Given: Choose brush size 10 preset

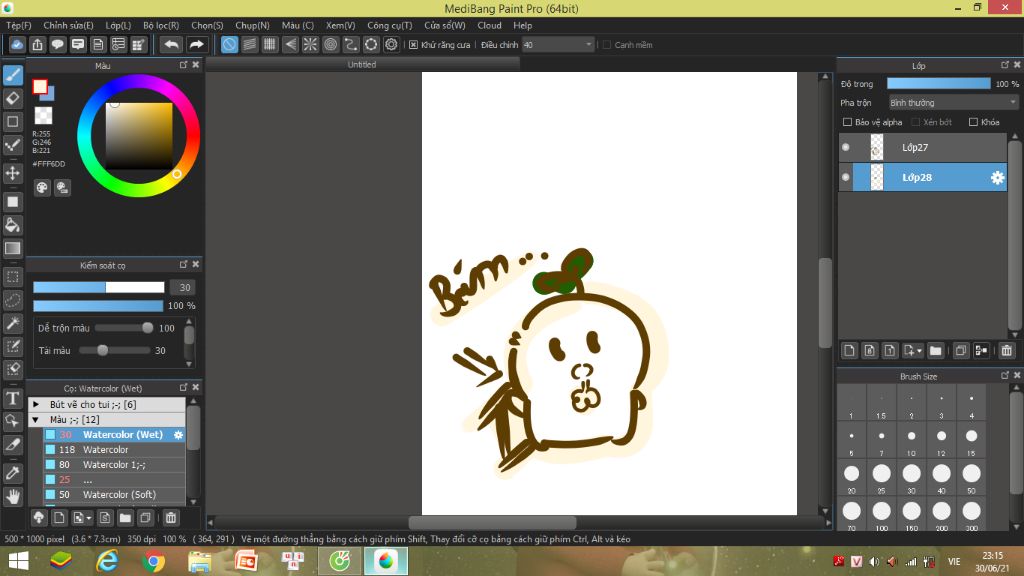Looking at the screenshot, I should click(911, 440).
